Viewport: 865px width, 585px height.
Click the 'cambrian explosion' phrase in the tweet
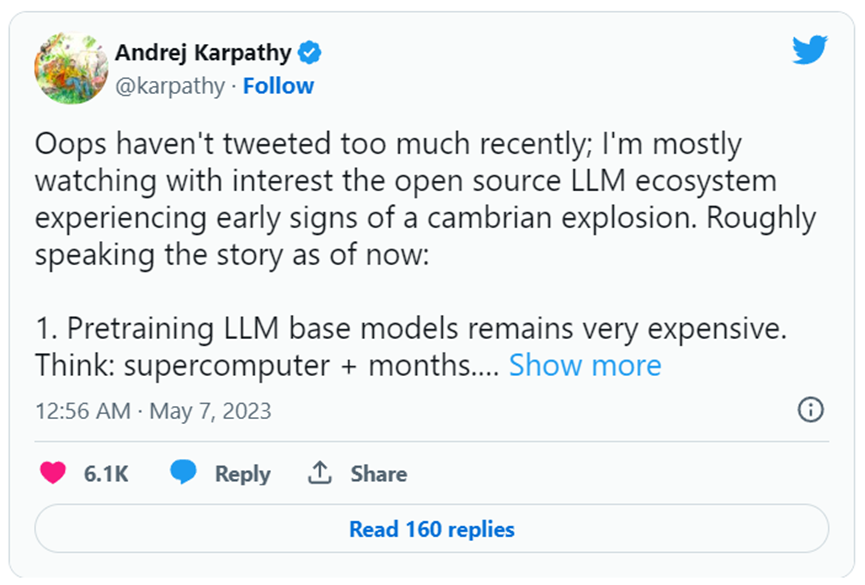562,218
